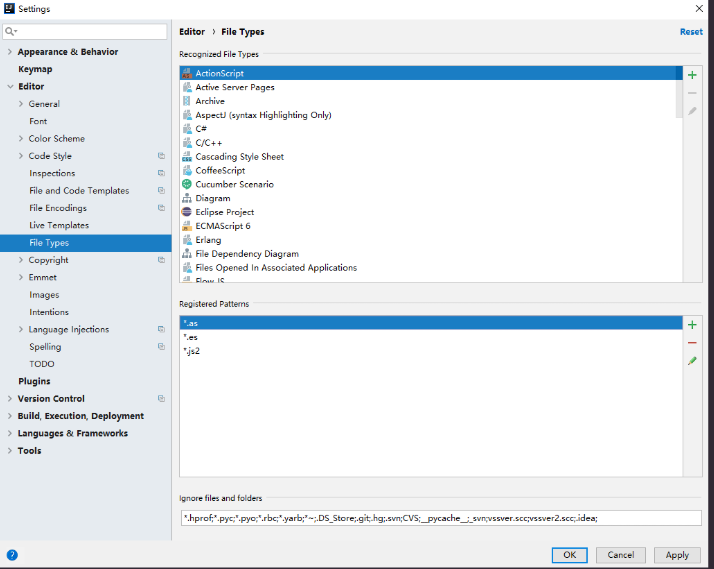The width and height of the screenshot is (714, 569).
Task: Select the *.js2 pattern
Action: 431,351
